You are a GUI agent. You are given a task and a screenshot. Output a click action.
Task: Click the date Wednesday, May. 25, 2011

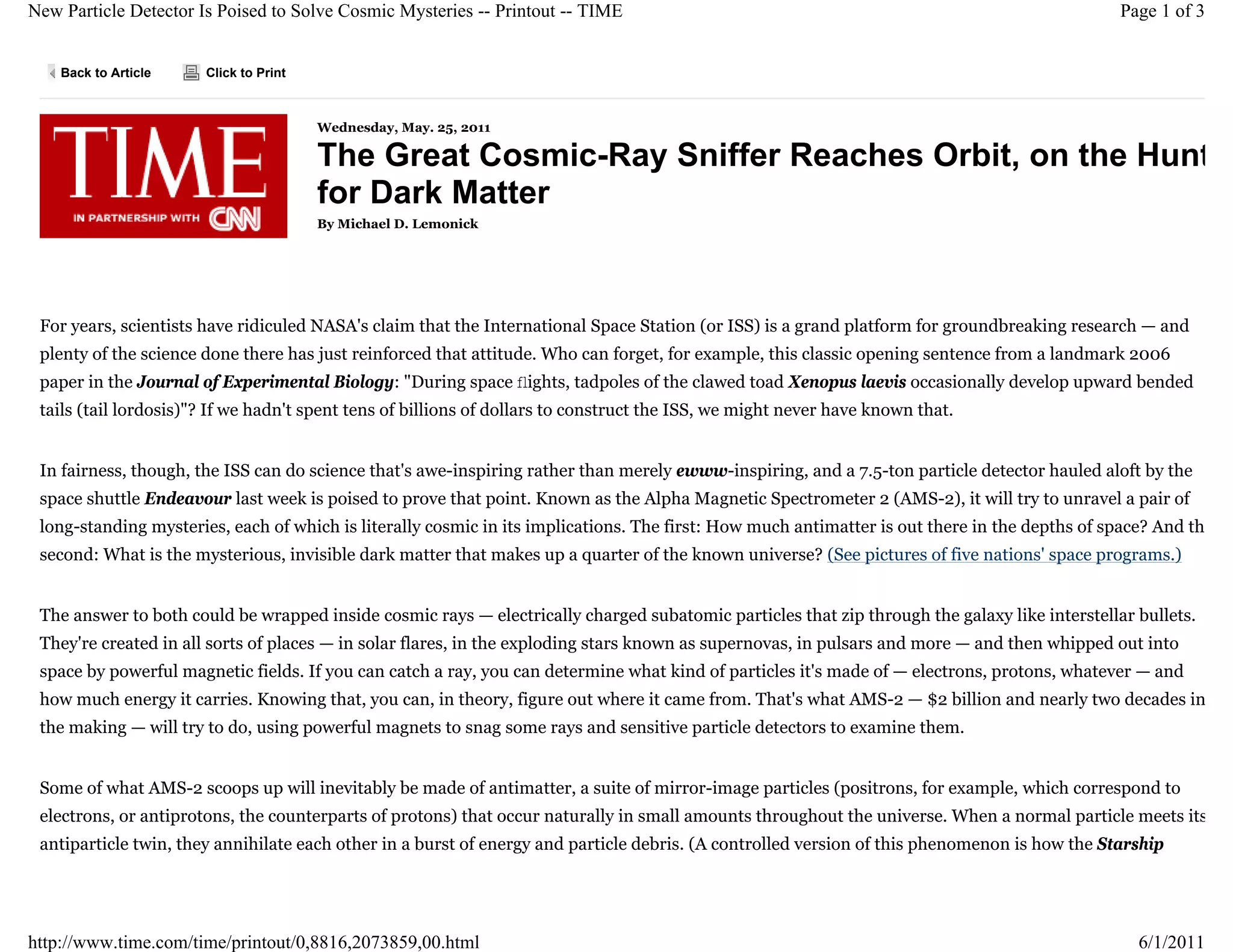tap(403, 128)
